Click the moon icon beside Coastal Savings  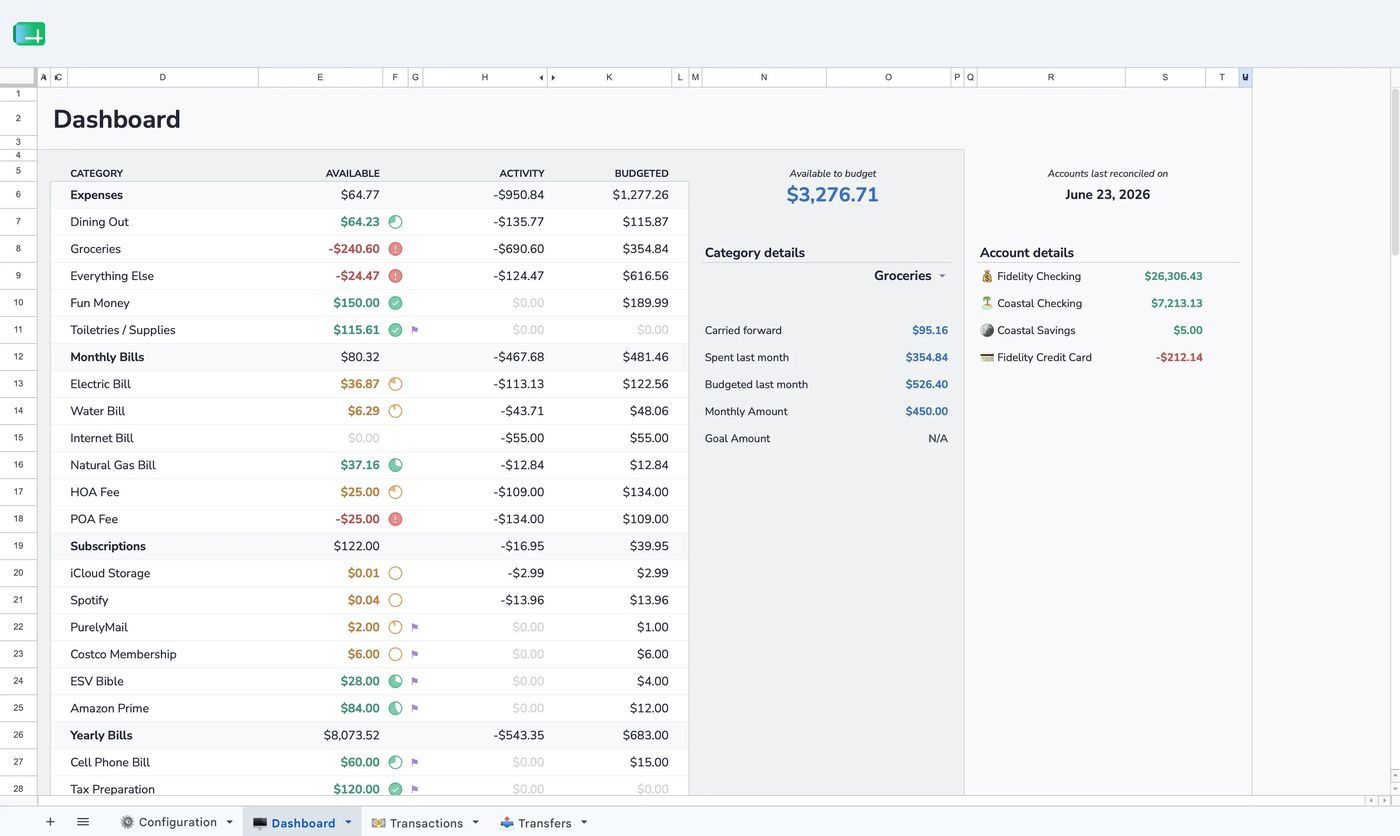987,330
